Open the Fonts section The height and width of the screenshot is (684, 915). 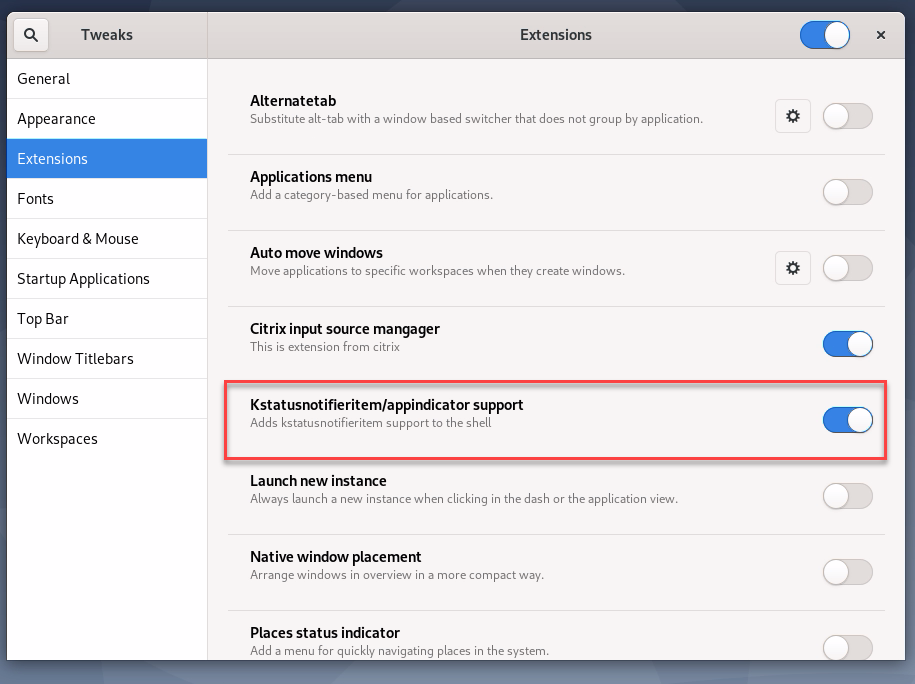(x=35, y=198)
